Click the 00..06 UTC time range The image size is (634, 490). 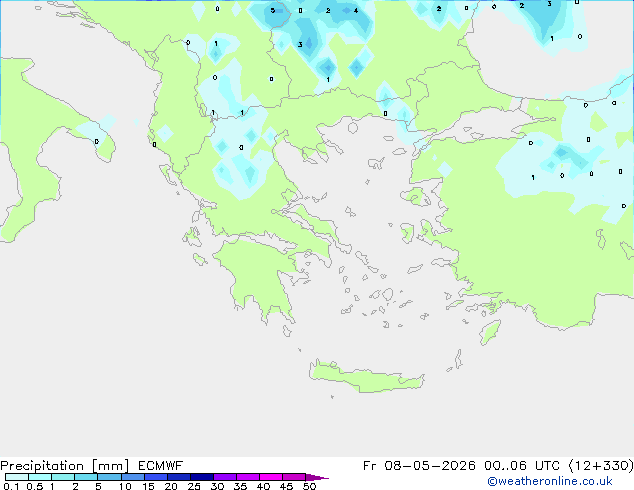coord(522,466)
